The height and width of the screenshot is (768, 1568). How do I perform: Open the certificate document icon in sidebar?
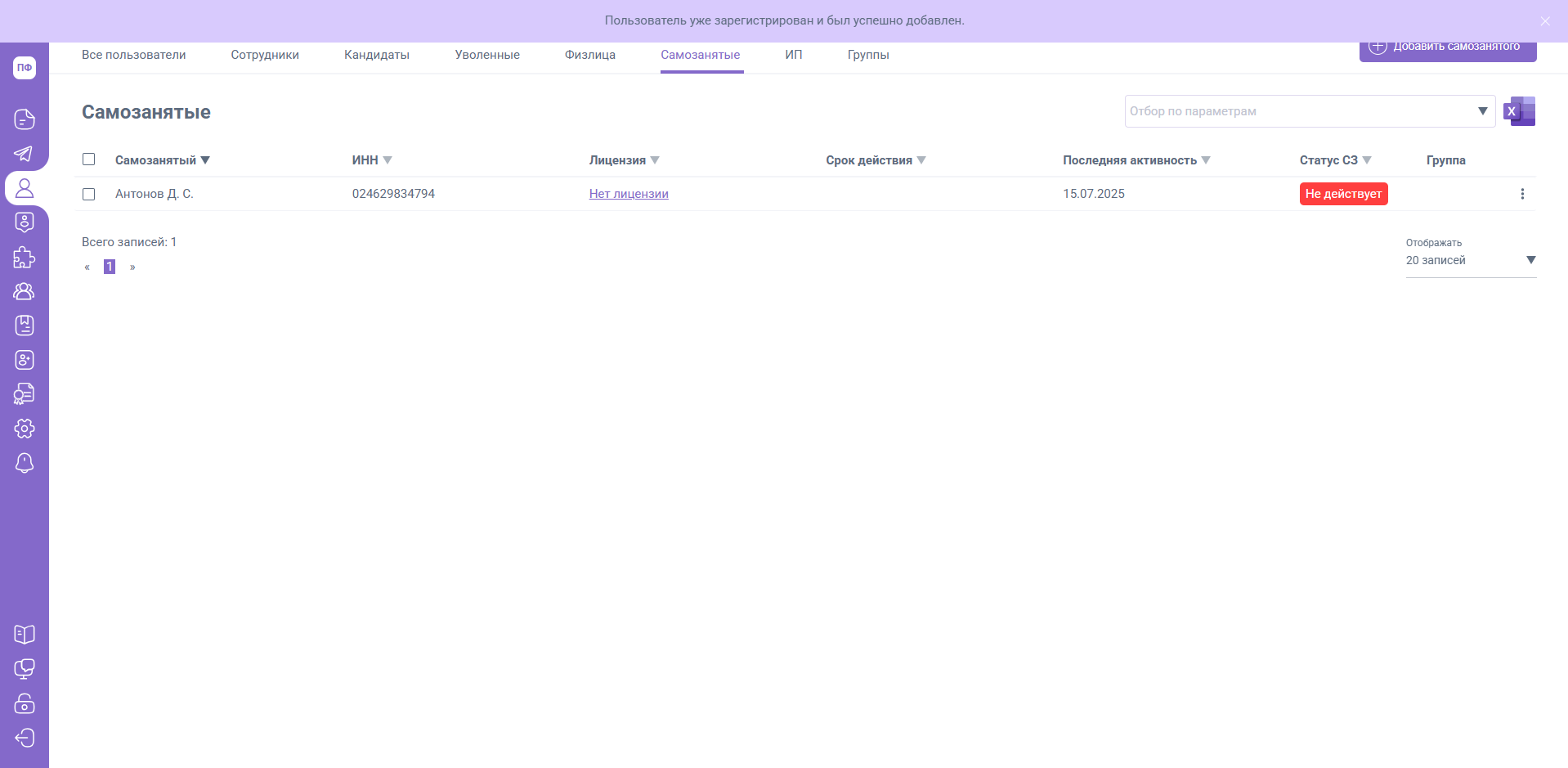(x=24, y=394)
